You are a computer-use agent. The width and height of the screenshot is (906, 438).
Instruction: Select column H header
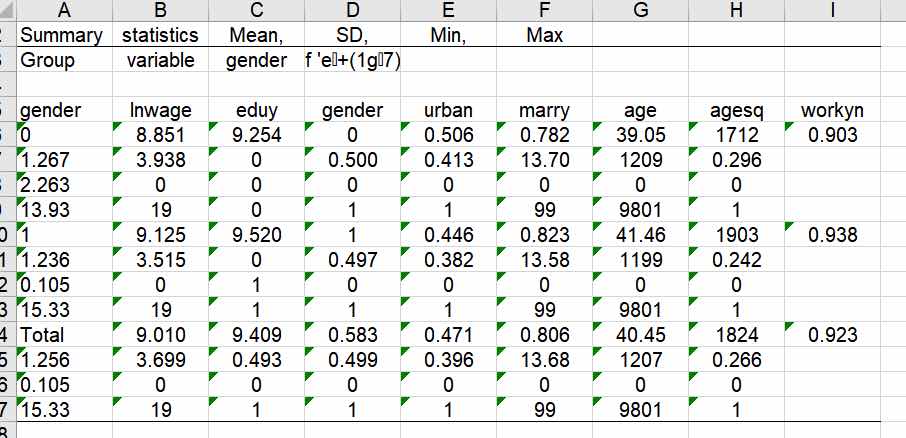coord(736,10)
